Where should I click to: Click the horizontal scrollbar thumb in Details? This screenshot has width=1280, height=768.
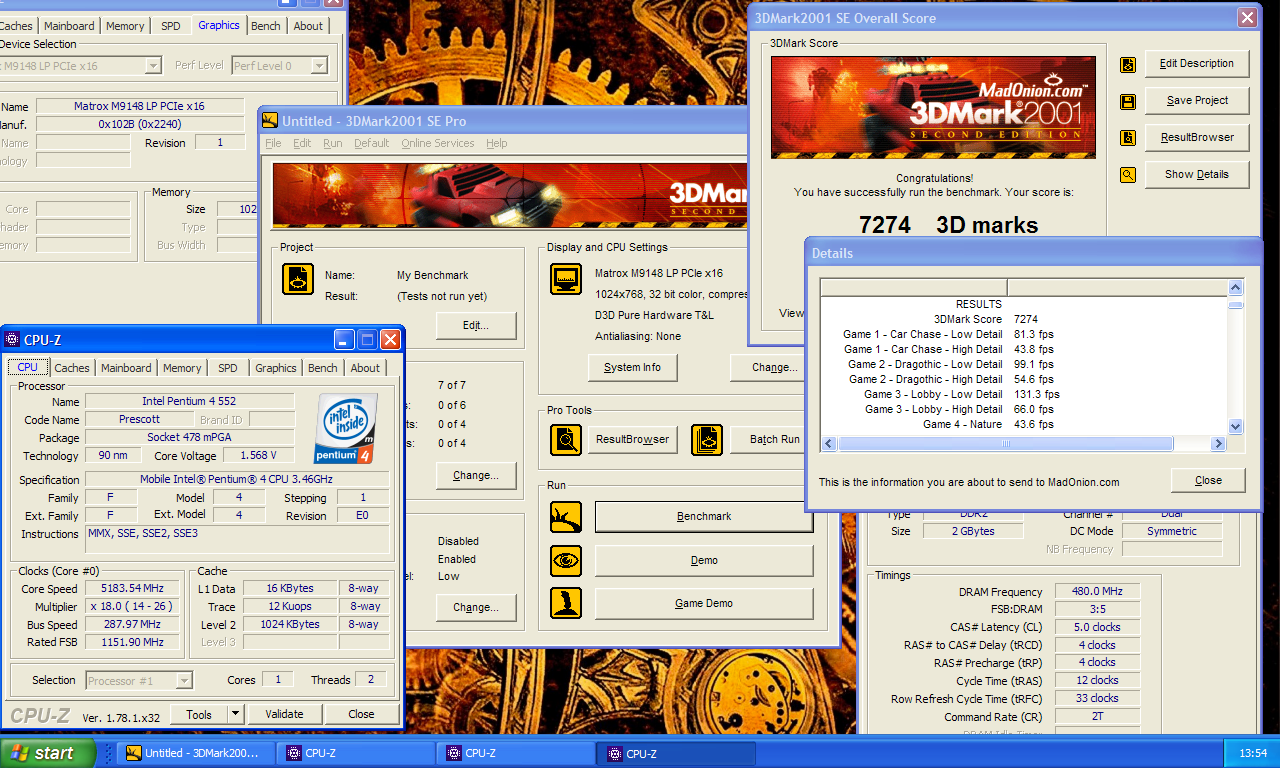1005,443
